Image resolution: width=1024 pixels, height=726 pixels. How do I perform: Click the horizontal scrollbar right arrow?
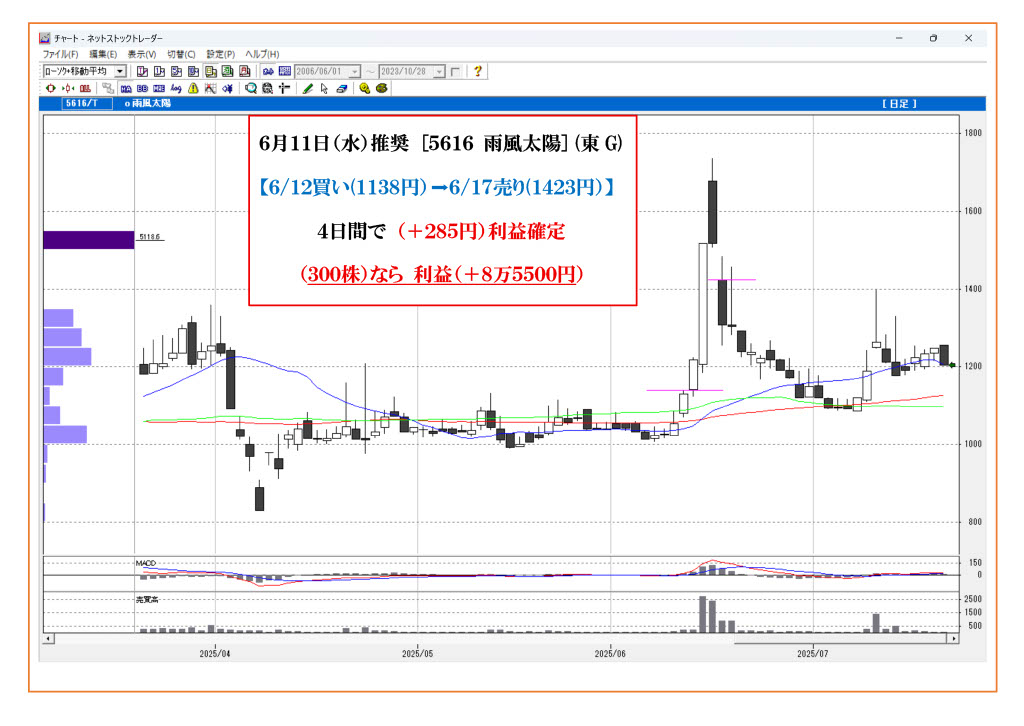[x=953, y=637]
